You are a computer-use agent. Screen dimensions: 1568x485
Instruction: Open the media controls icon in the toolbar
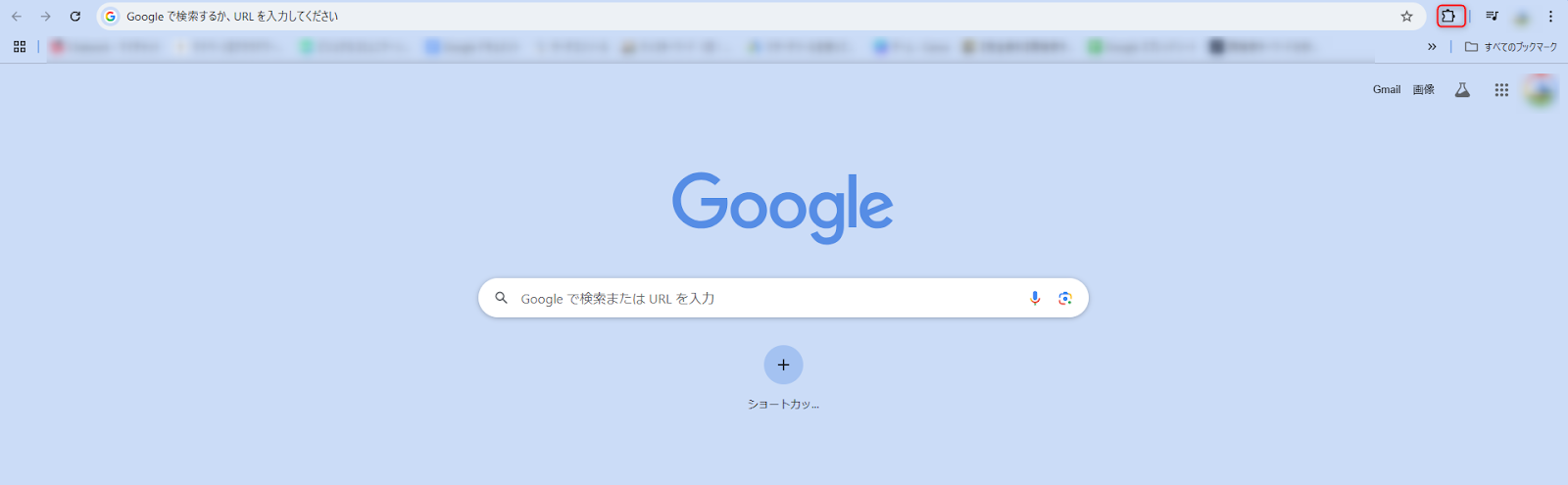pos(1492,17)
